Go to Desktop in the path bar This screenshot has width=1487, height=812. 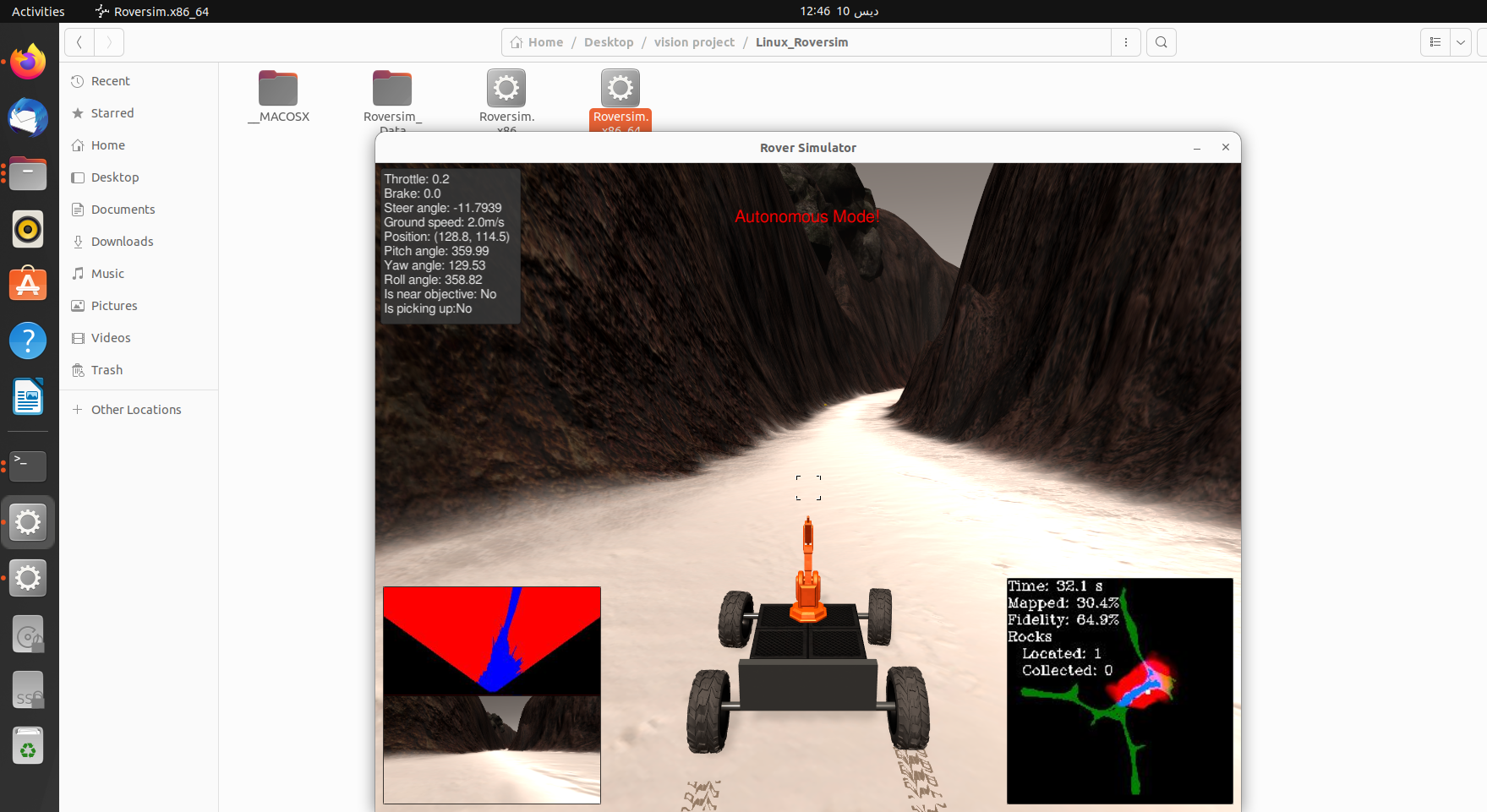click(x=609, y=42)
